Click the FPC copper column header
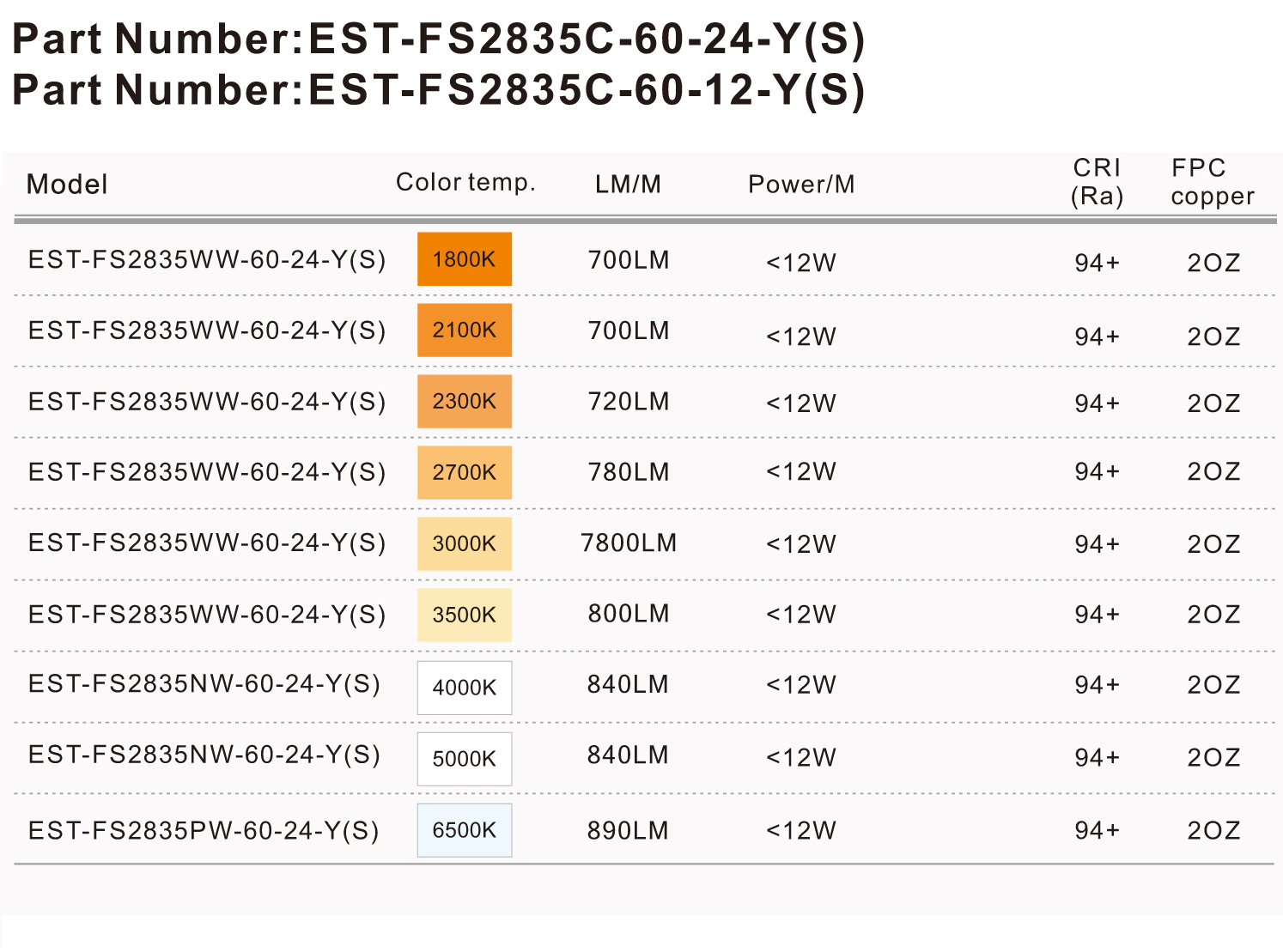Viewport: 1283px width, 952px height. [1213, 182]
